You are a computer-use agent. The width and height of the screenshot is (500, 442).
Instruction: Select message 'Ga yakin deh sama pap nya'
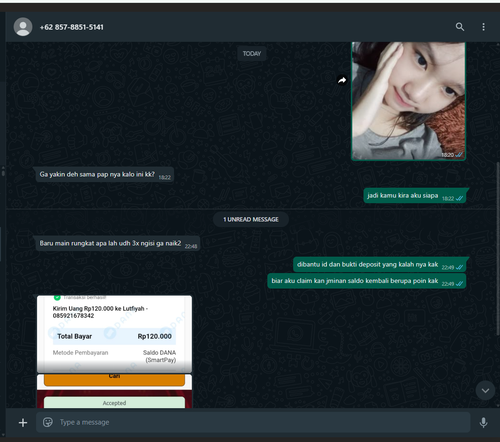point(104,175)
